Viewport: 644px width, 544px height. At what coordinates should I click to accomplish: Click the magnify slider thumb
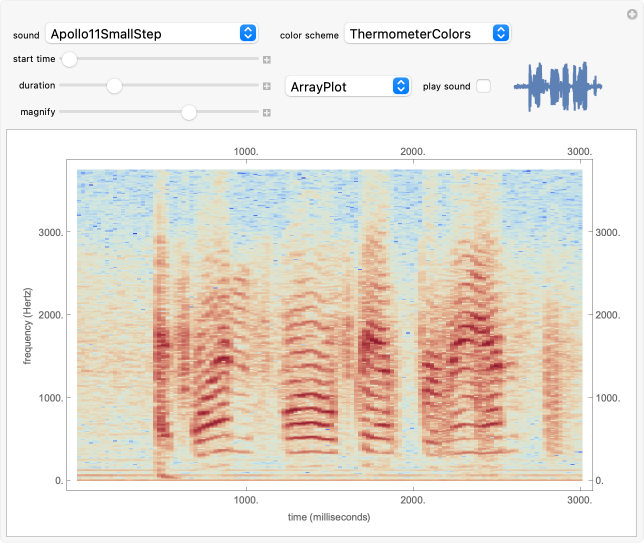[189, 112]
